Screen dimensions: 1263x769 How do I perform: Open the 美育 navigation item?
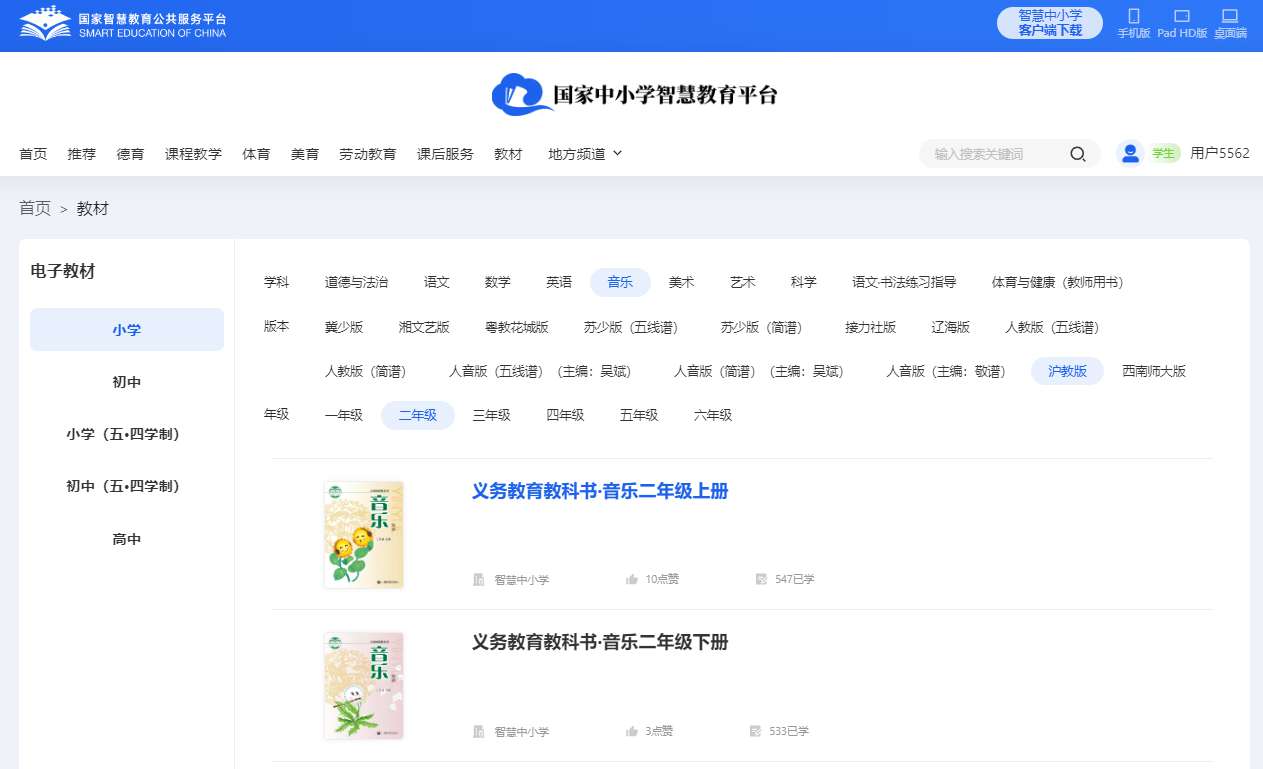(x=305, y=154)
